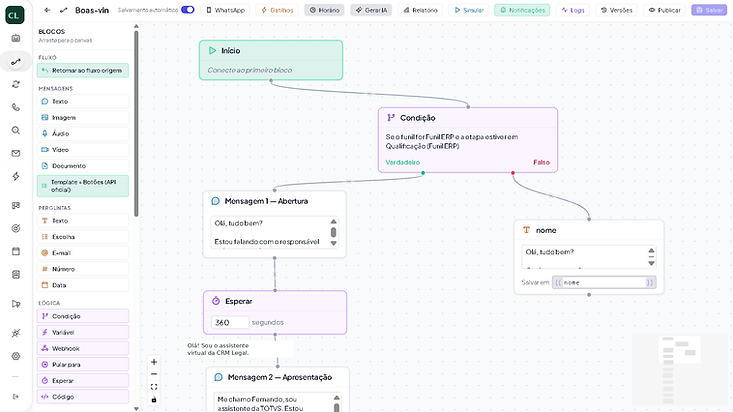
Task: Click the Mensagem 1 text scroll down arrow
Action: pos(333,243)
